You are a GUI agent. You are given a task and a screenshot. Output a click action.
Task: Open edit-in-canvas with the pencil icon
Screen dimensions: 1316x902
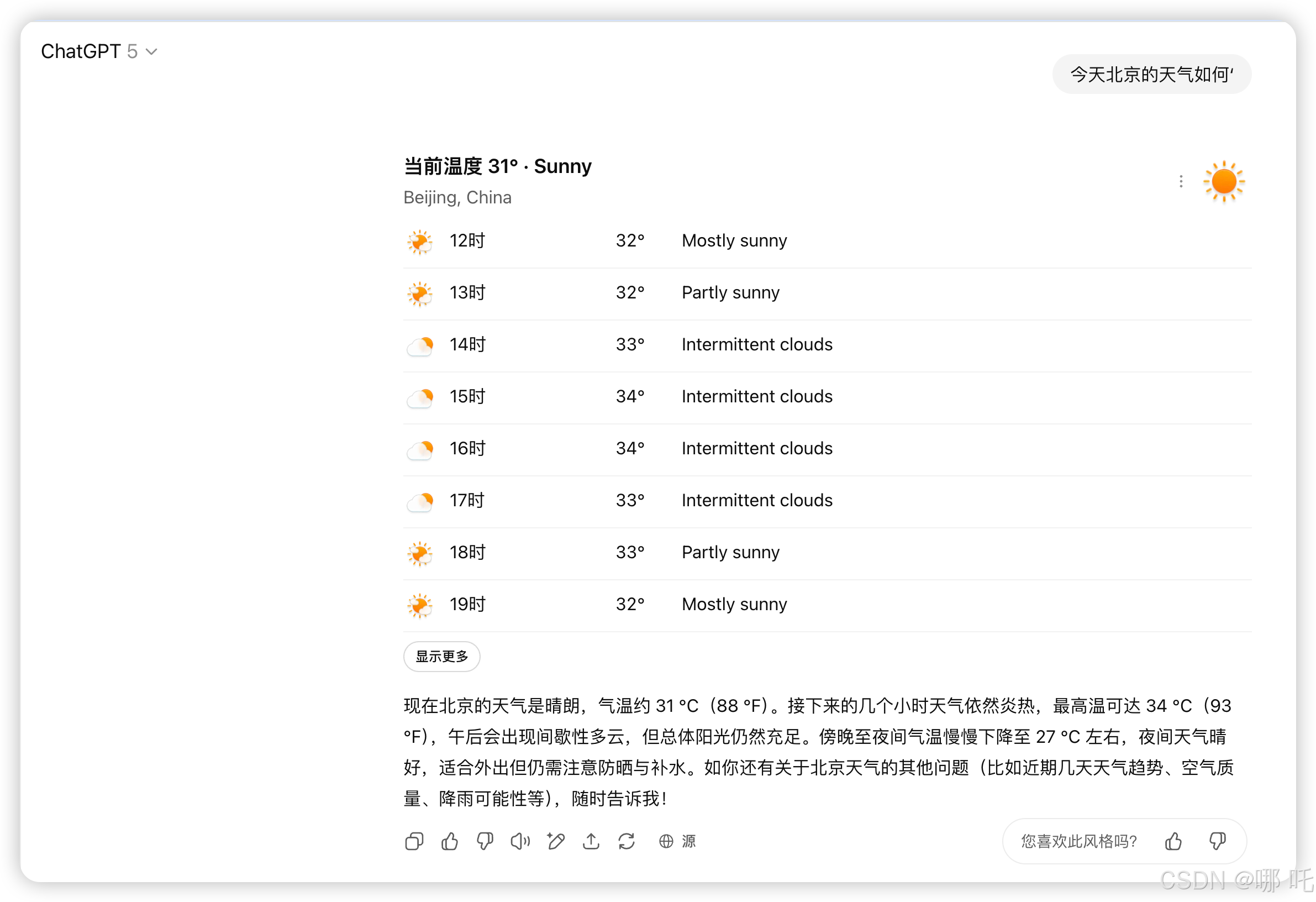555,841
